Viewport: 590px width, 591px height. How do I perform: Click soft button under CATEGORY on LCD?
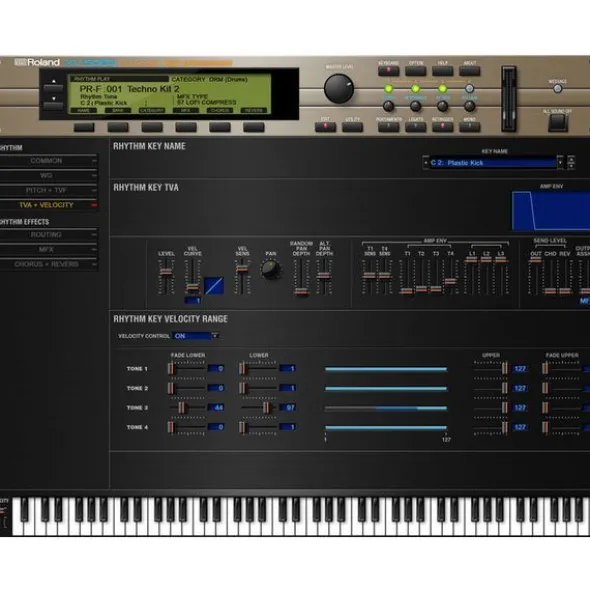(152, 127)
